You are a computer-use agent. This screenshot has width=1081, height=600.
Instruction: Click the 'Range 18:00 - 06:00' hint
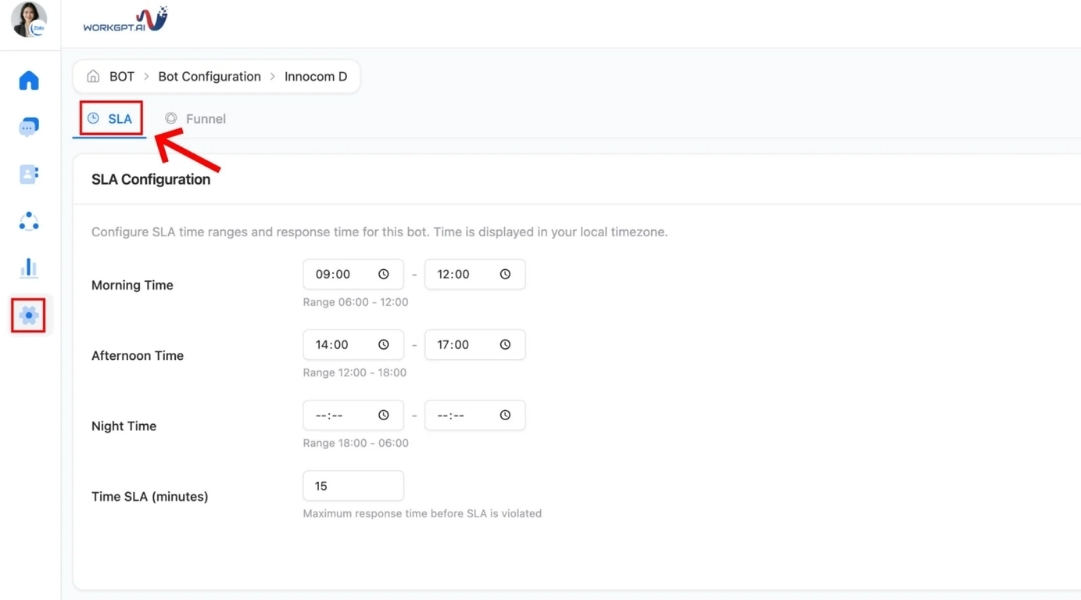[356, 443]
